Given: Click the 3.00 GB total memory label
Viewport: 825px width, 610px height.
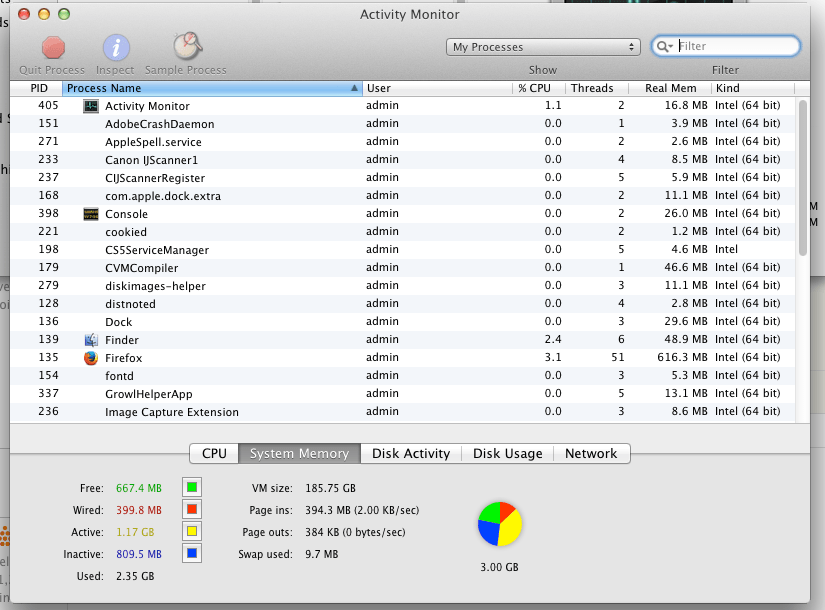Looking at the screenshot, I should (x=499, y=567).
